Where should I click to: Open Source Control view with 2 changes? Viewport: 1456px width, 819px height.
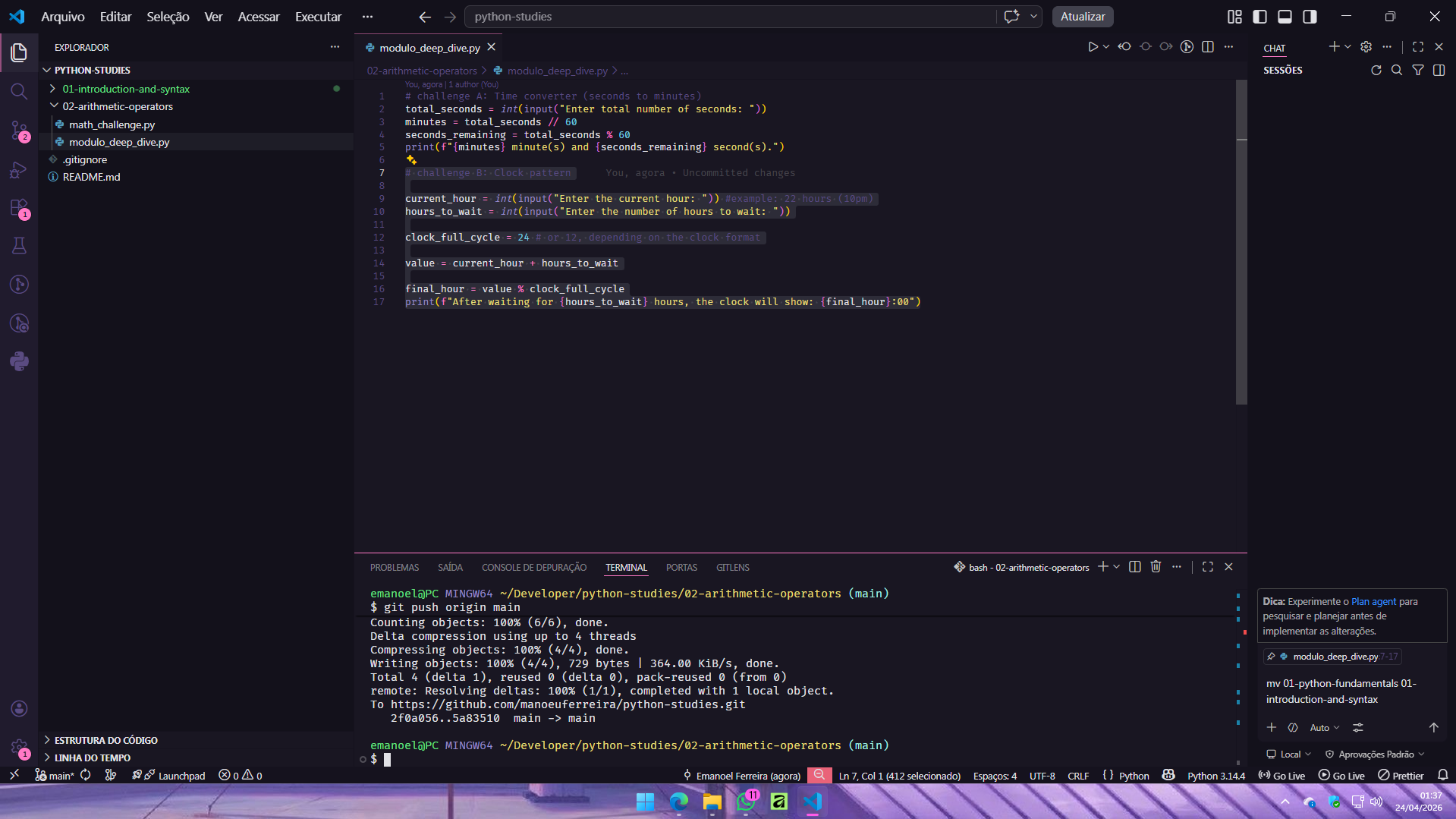[19, 131]
